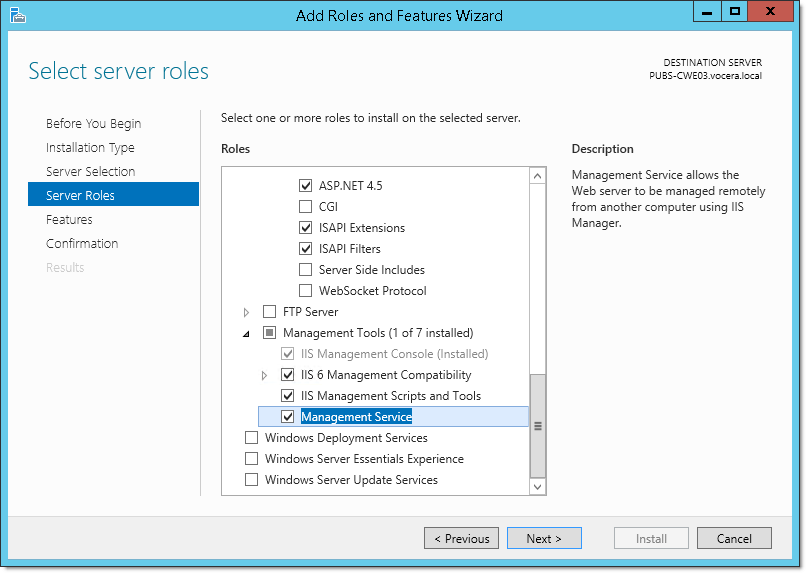Click the scroll down arrow in Roles list
Screen dimensions: 806x573
537,487
